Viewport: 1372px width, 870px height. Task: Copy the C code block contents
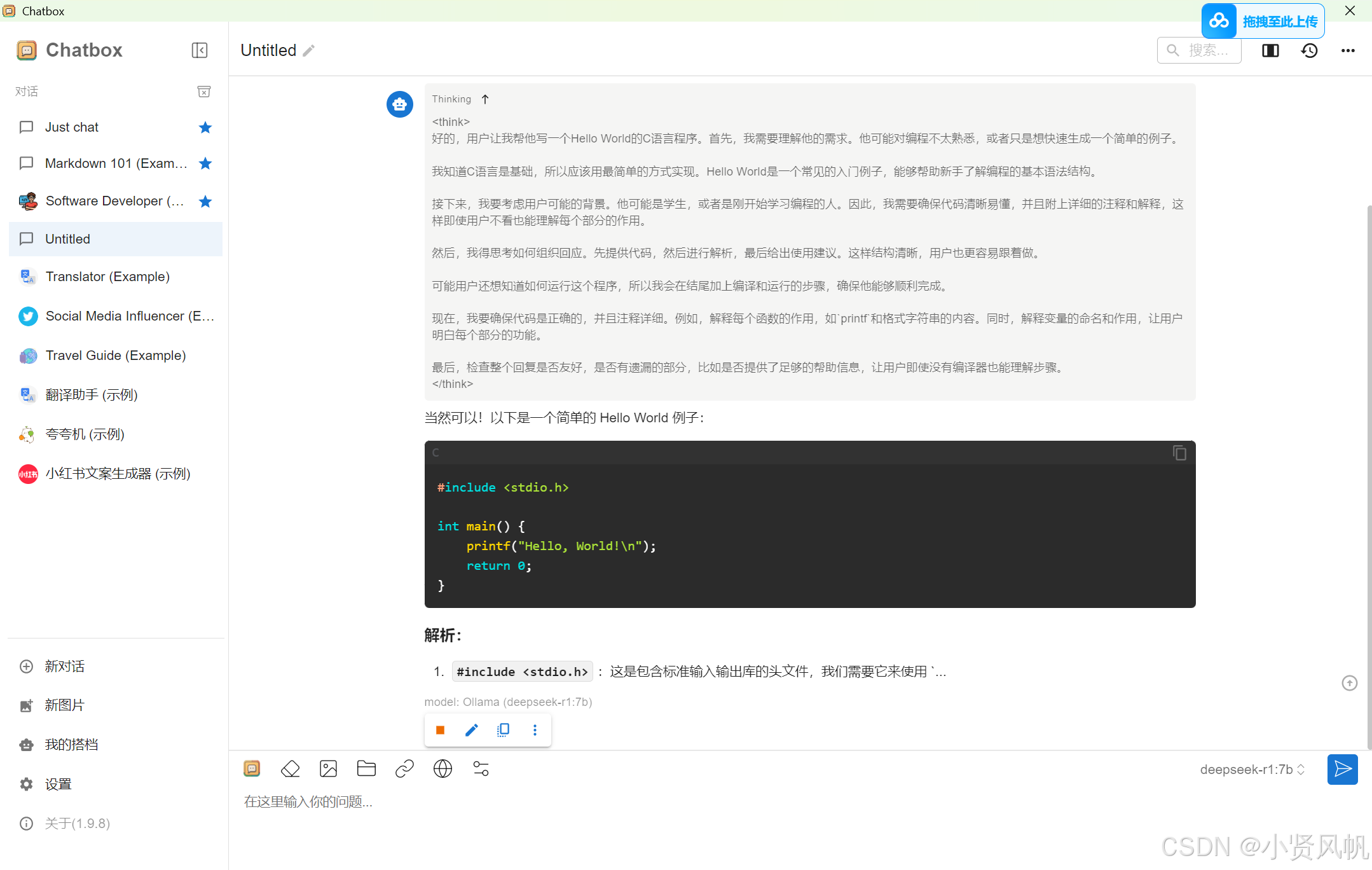[x=1179, y=453]
